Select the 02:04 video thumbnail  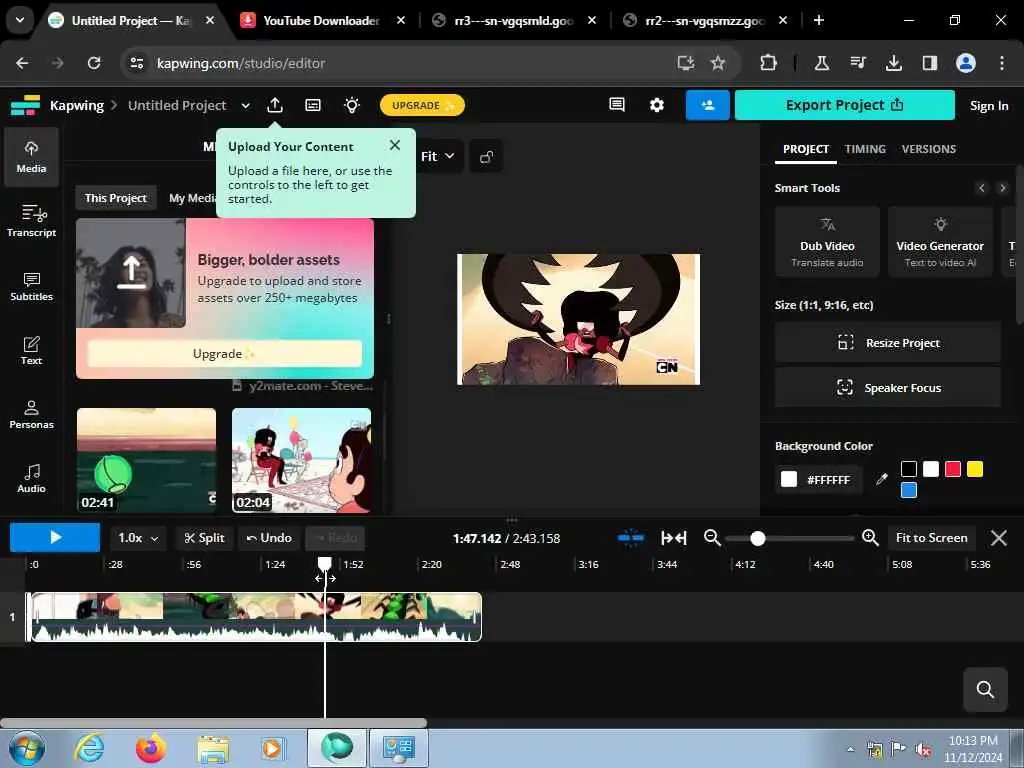pos(301,460)
